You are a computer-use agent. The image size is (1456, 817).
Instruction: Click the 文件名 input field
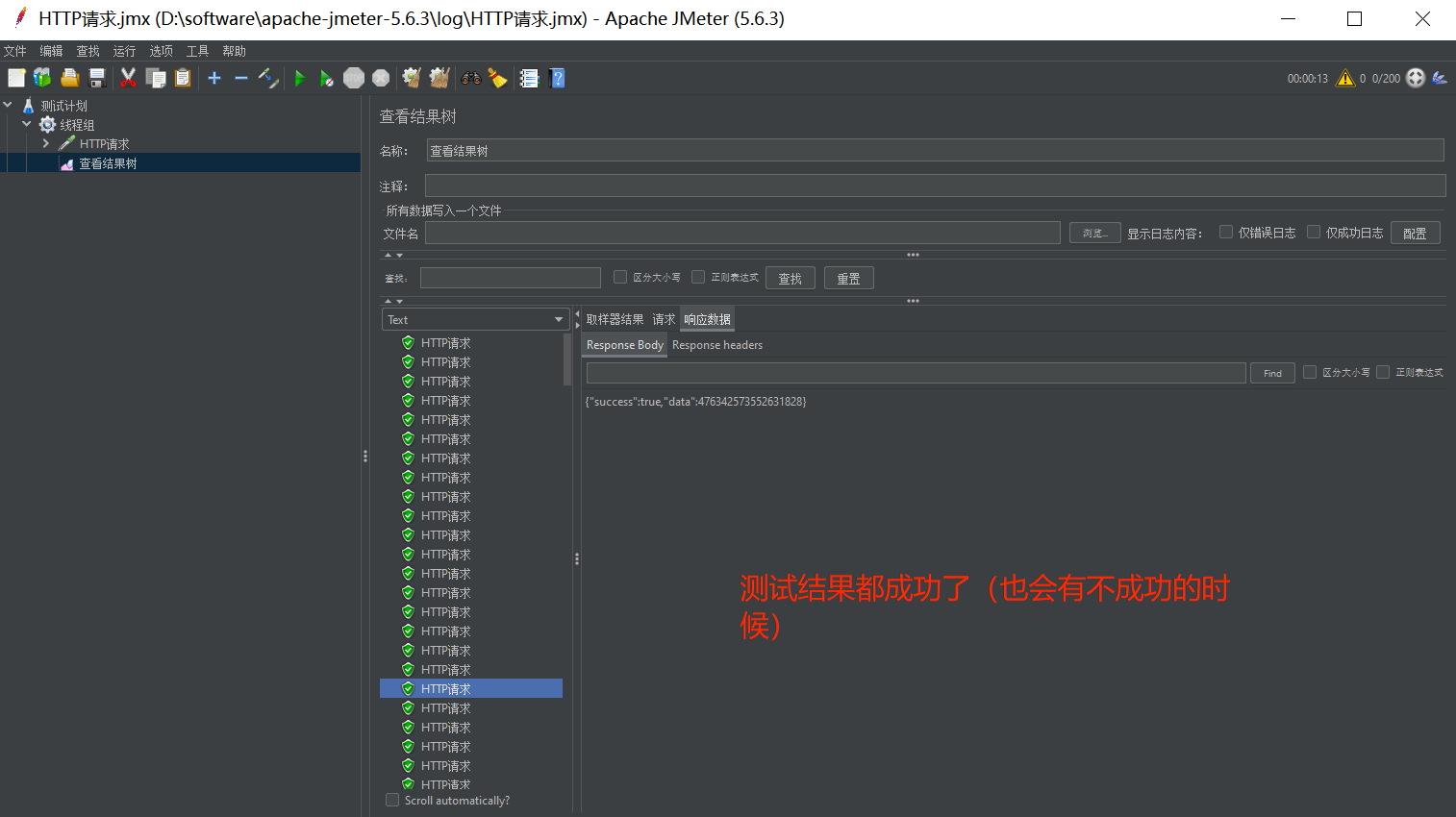tap(742, 233)
